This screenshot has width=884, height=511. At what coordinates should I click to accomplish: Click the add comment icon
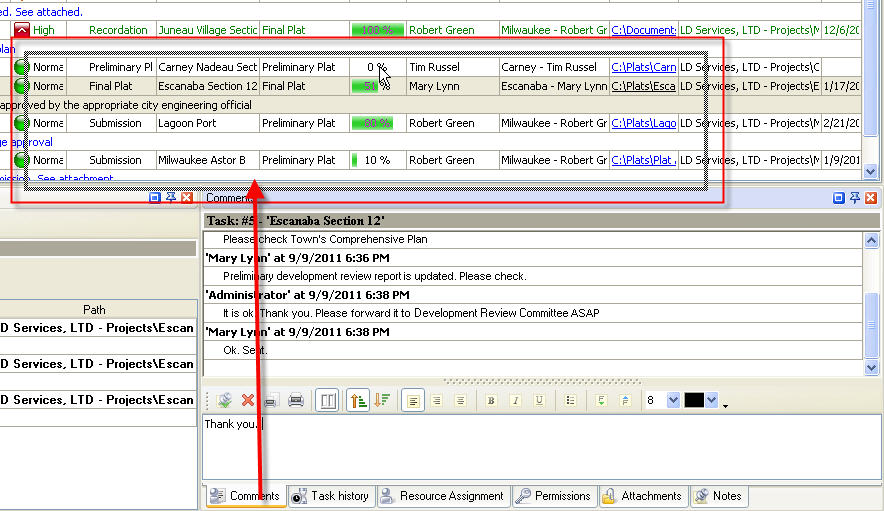point(225,400)
